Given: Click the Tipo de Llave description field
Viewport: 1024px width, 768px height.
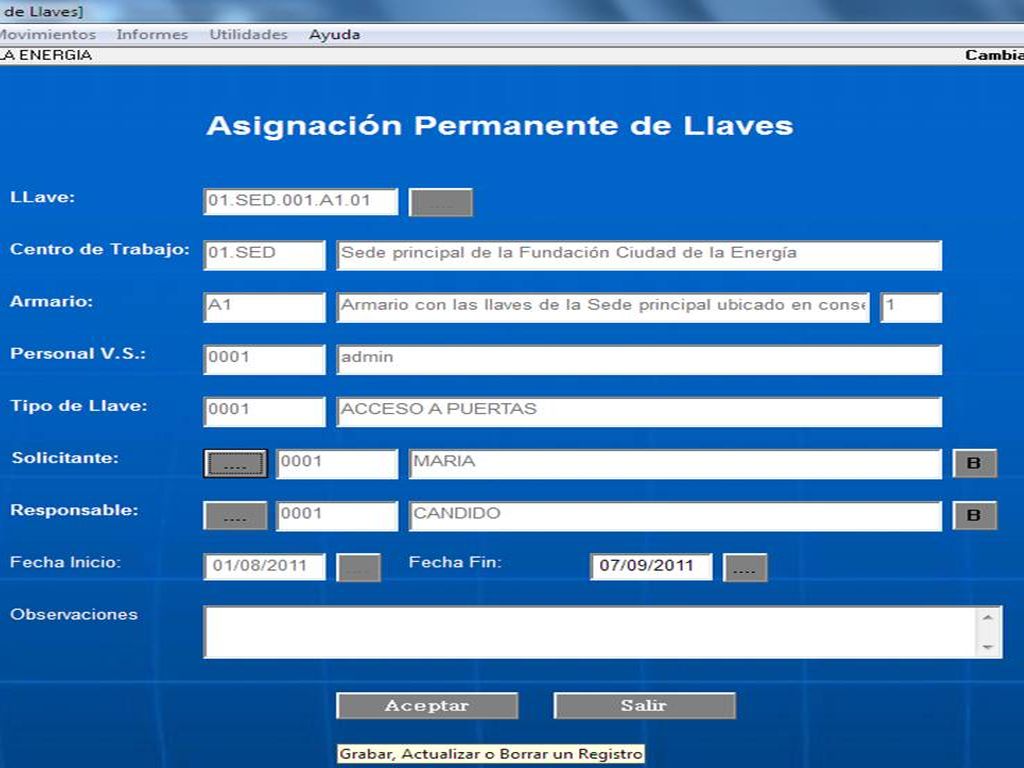Looking at the screenshot, I should 639,411.
